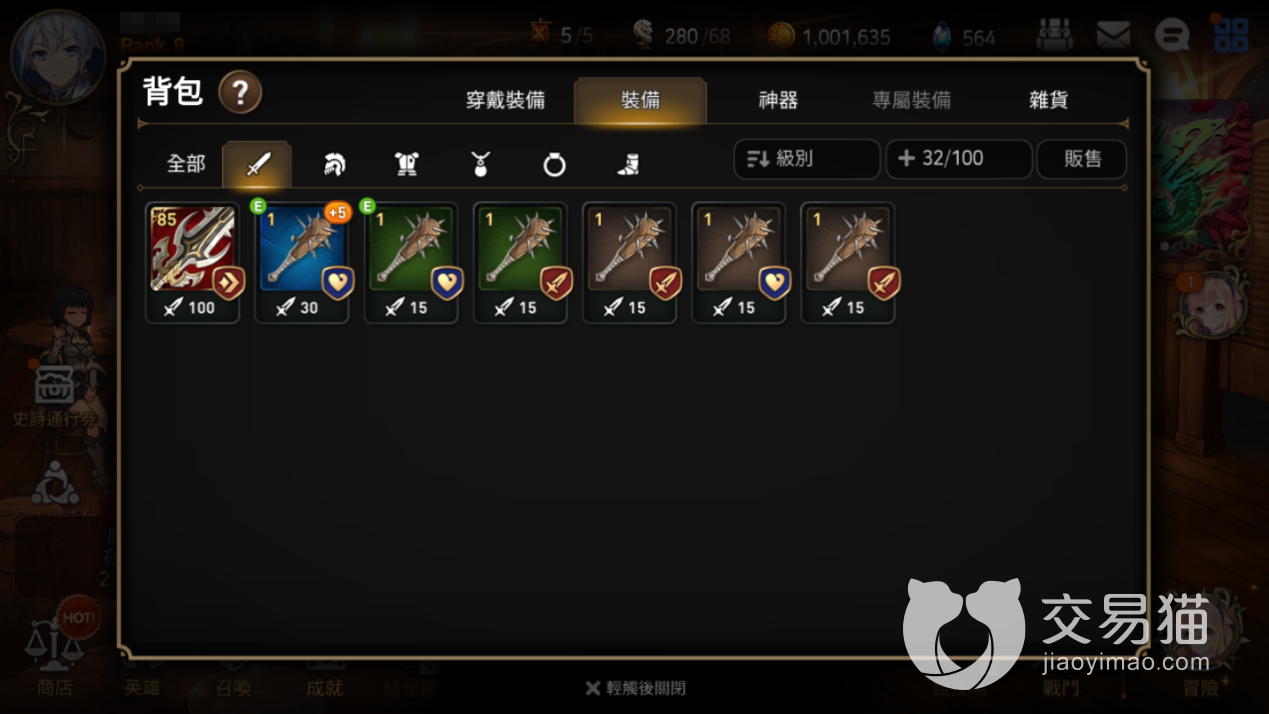
Task: Select the blue +5 spiked club item
Action: click(302, 263)
